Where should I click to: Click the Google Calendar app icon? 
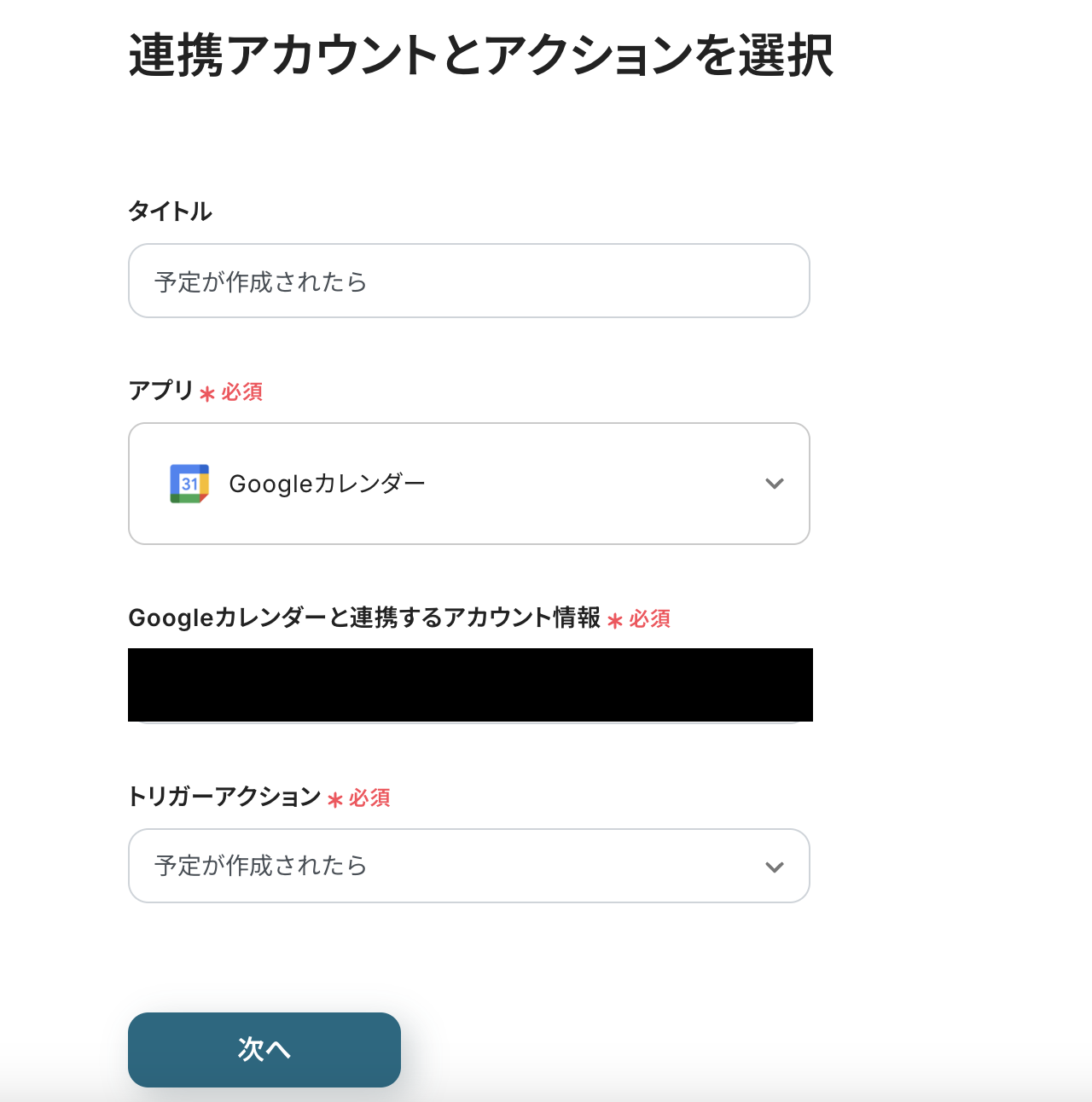(x=189, y=484)
